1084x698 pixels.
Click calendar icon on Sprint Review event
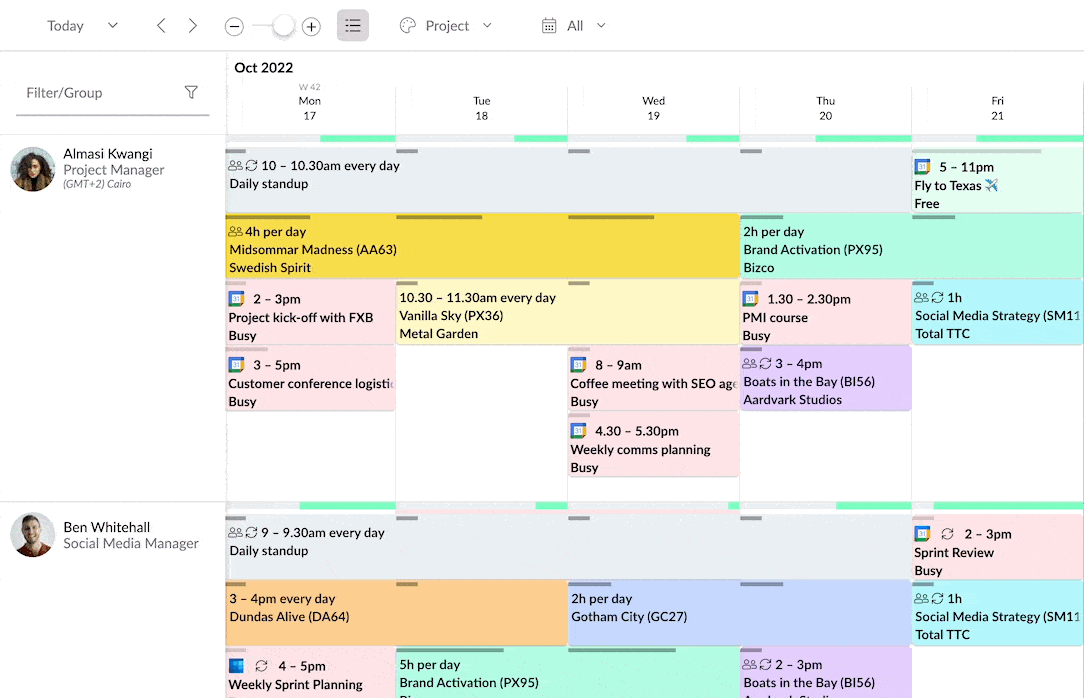point(922,534)
